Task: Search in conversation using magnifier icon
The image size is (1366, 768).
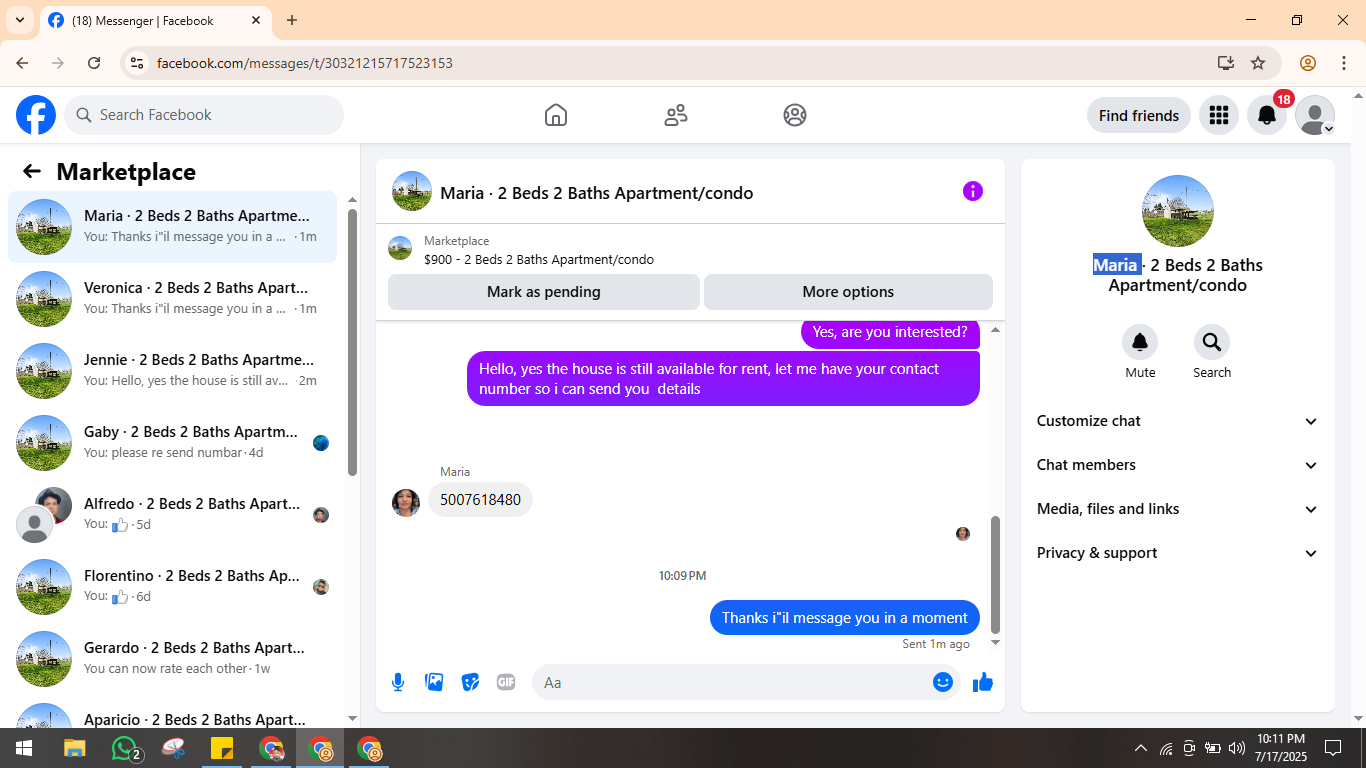Action: click(1212, 343)
